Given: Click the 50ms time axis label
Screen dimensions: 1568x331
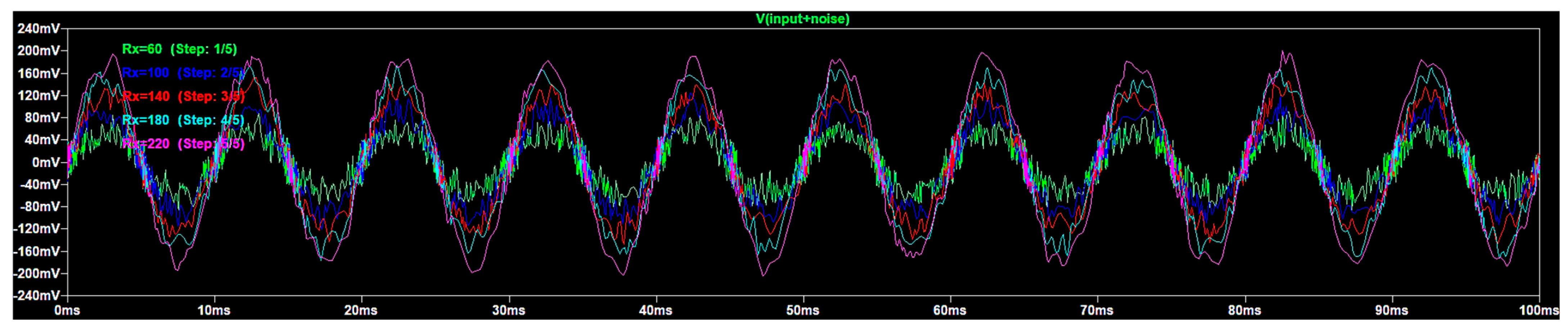Looking at the screenshot, I should pyautogui.click(x=803, y=311).
